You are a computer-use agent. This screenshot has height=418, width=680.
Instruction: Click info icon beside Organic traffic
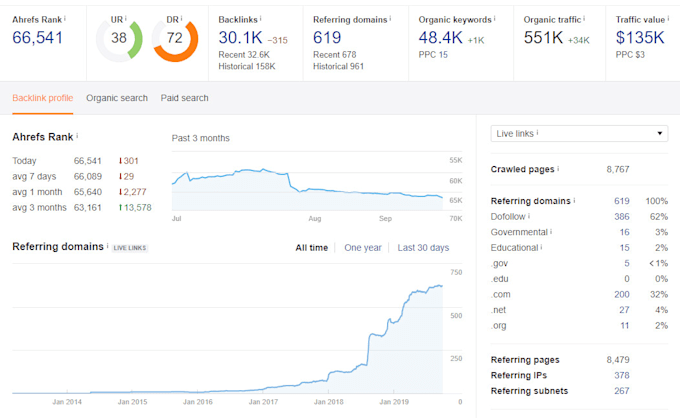point(584,18)
